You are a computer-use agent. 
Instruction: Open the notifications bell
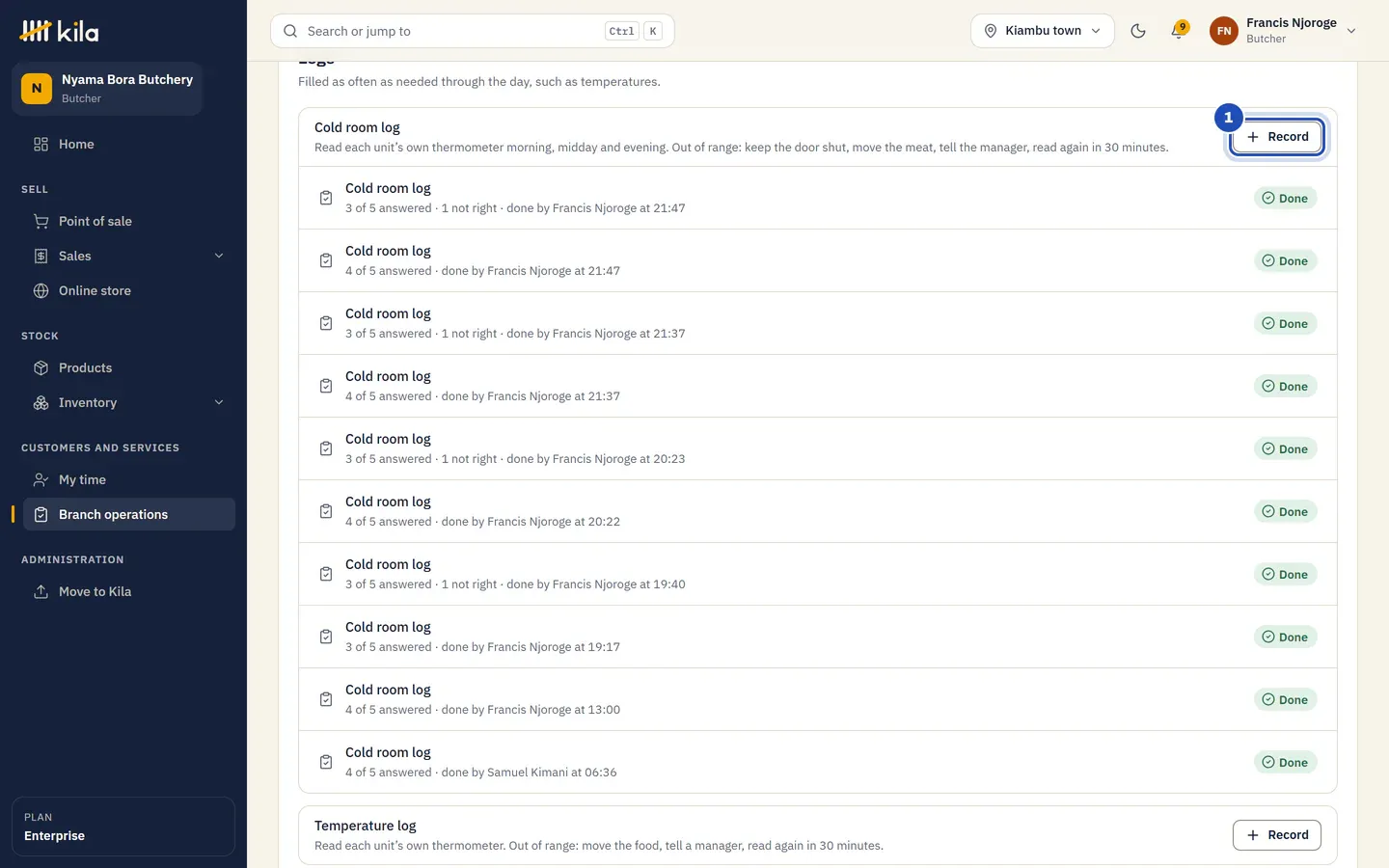point(1178,31)
